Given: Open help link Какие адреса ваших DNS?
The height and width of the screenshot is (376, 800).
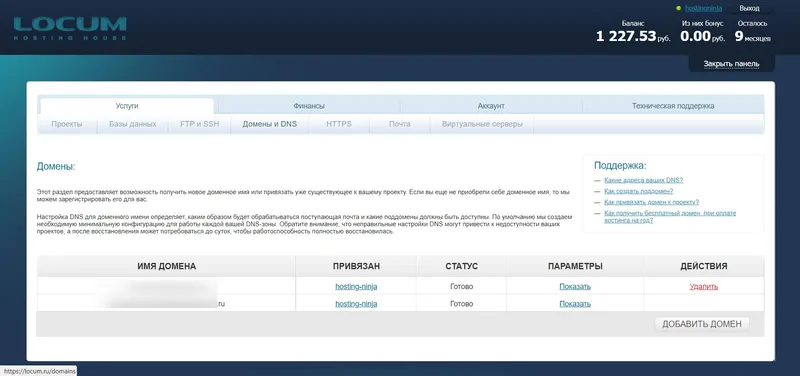Looking at the screenshot, I should tap(643, 180).
